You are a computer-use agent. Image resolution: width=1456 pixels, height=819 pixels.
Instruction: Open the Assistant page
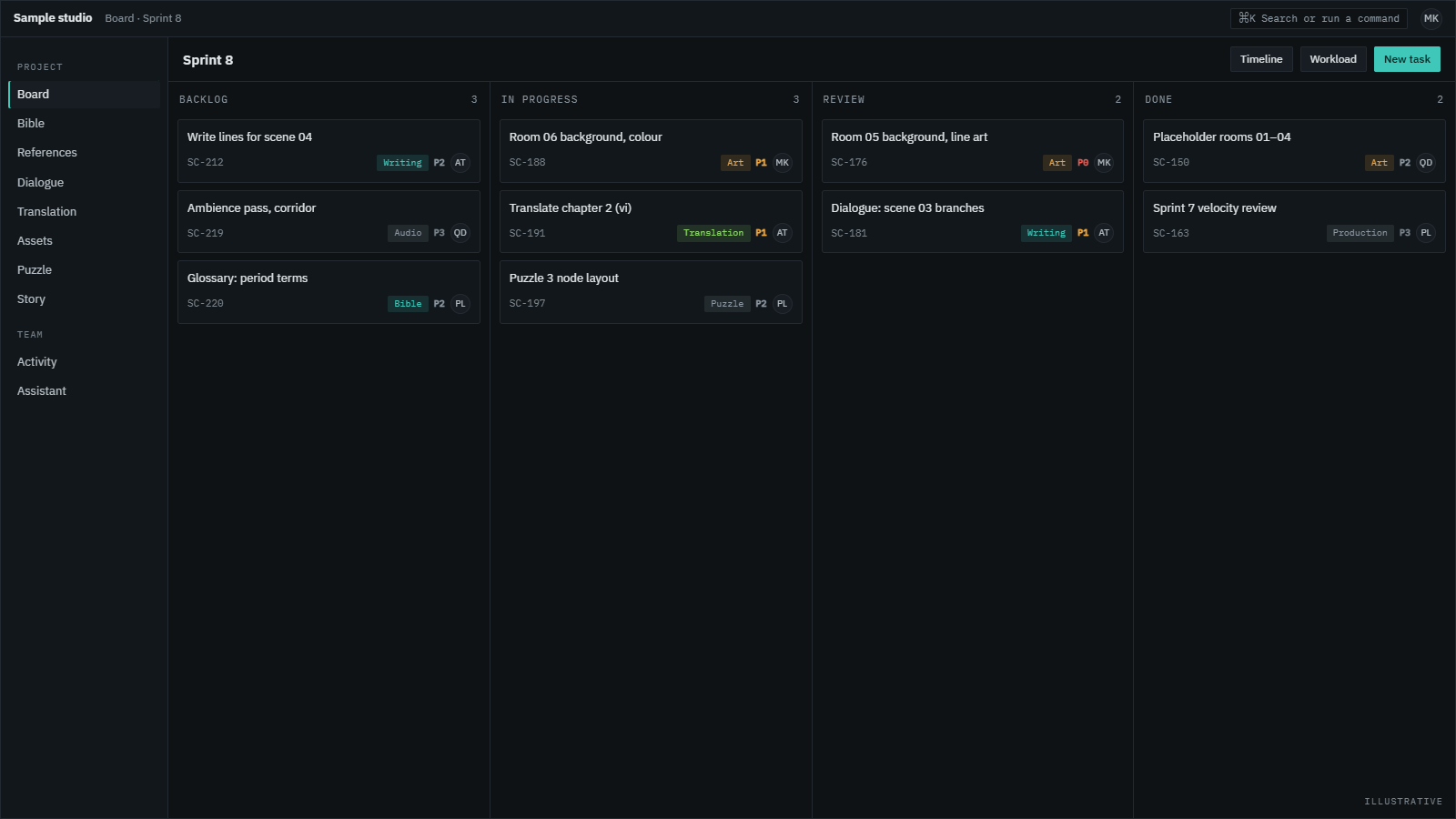[84, 391]
